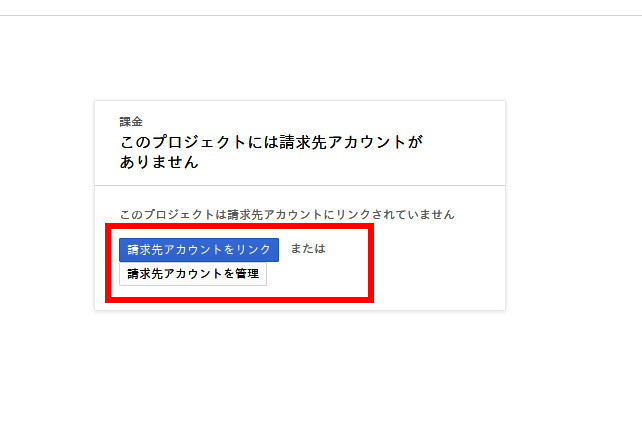Manage billing accounts using the white button
Image resolution: width=642 pixels, height=433 pixels.
tap(193, 274)
